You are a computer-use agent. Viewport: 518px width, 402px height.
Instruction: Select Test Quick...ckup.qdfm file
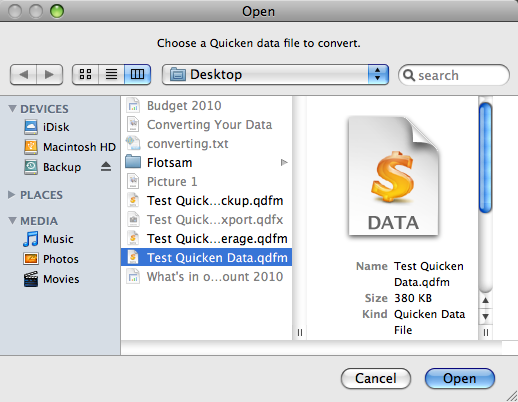[206, 201]
